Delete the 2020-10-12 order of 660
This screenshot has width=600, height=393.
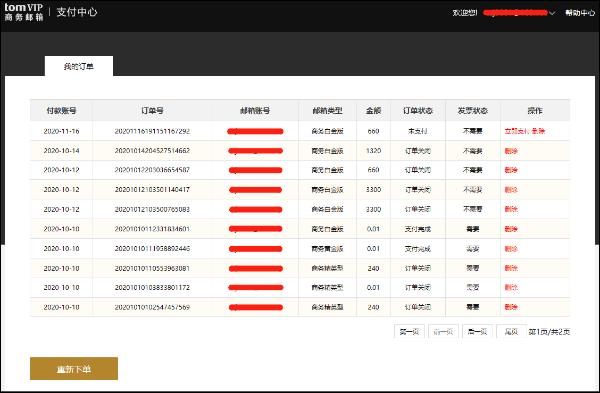pos(511,170)
